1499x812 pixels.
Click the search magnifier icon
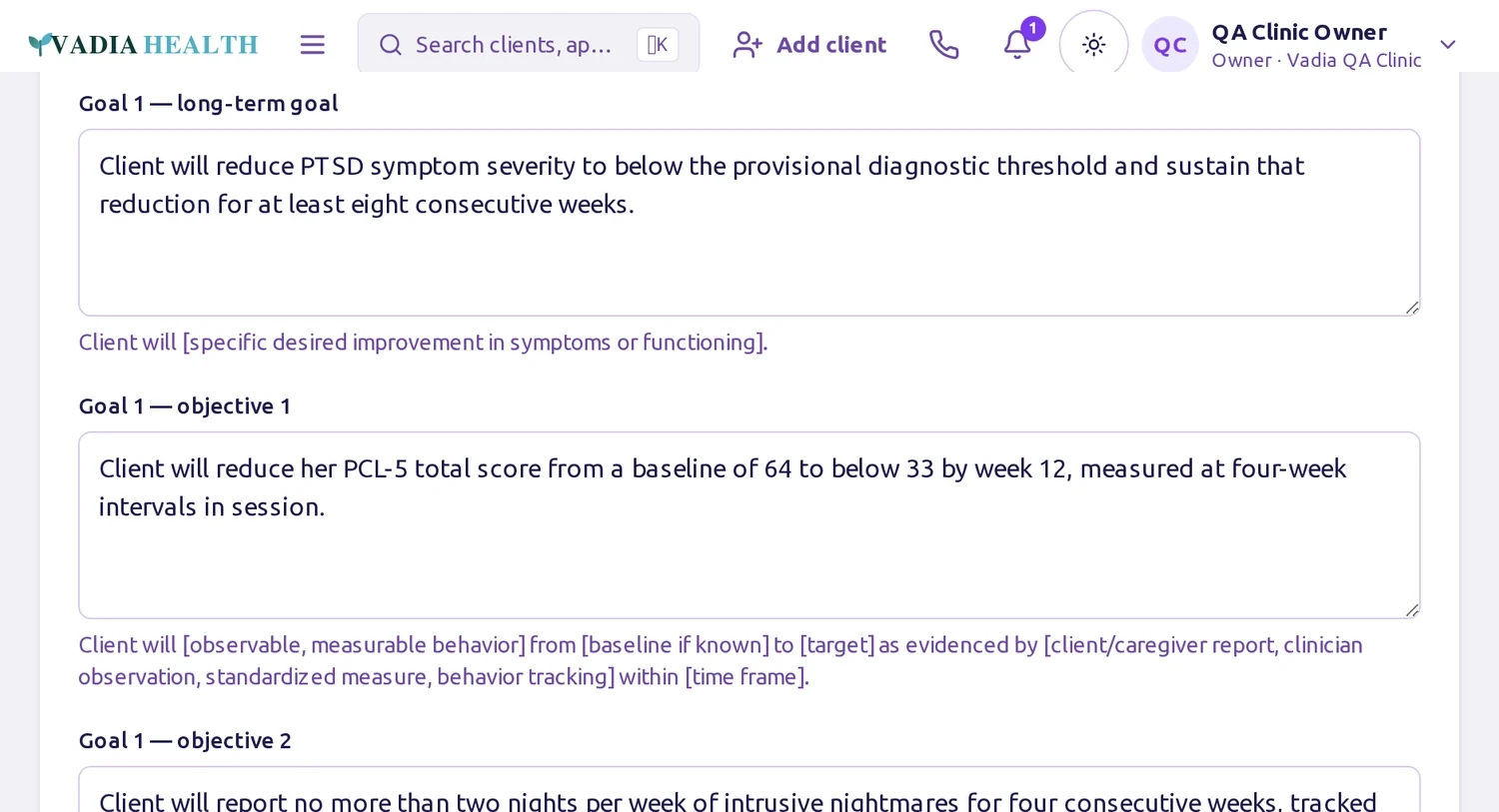point(391,45)
